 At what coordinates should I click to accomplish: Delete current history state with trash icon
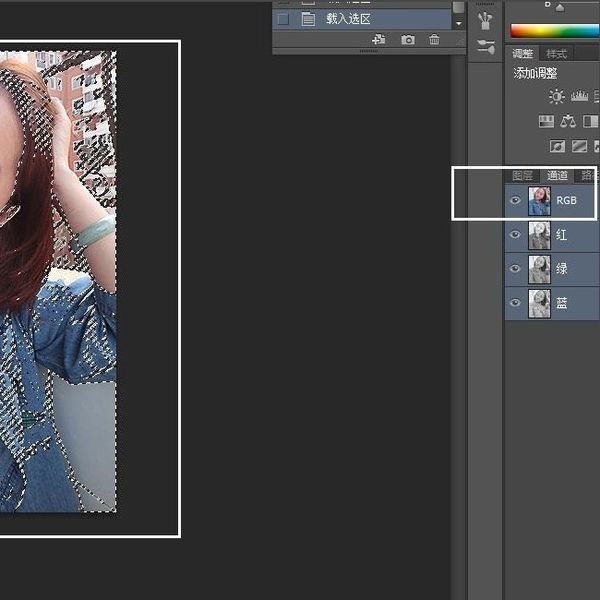434,40
